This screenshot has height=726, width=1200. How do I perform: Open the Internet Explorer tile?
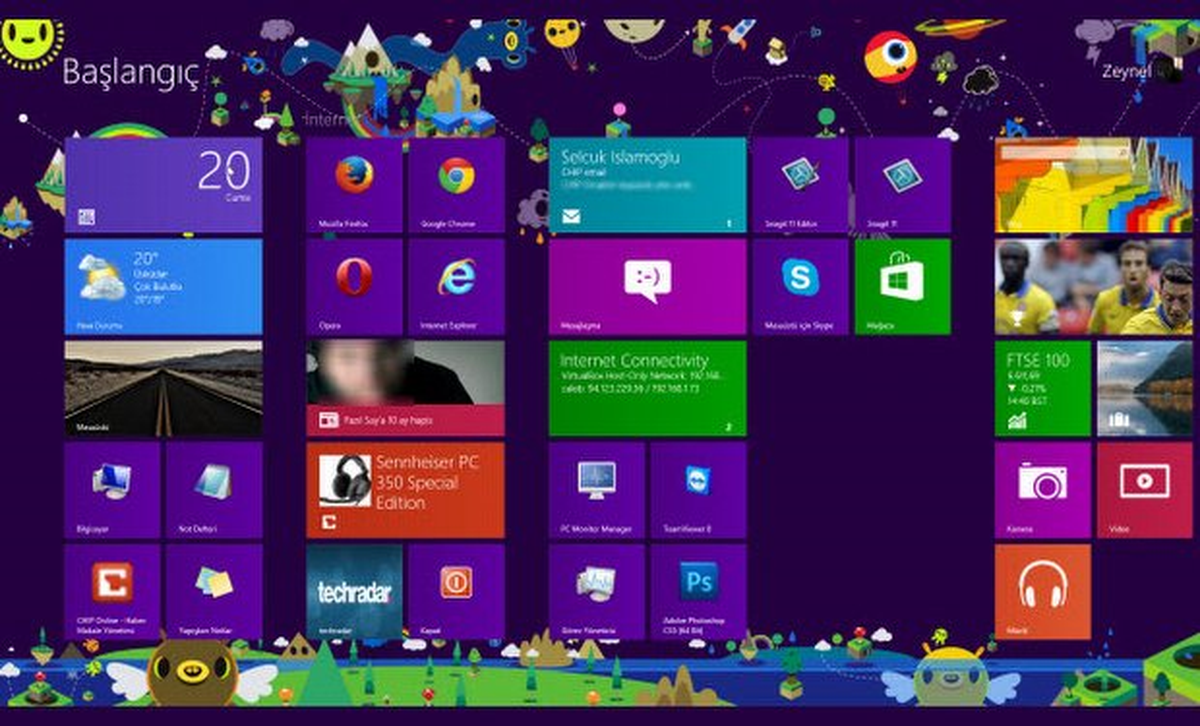(x=456, y=287)
